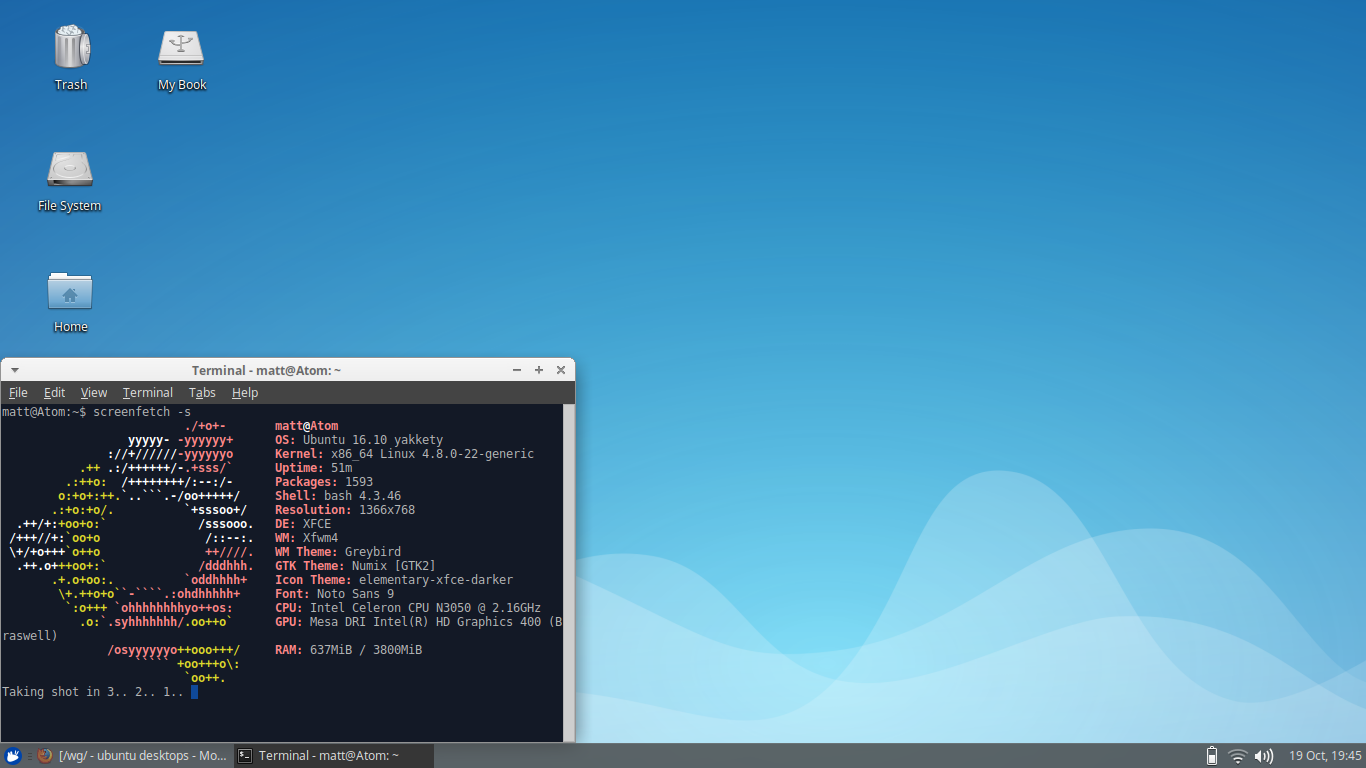This screenshot has height=768, width=1366.
Task: Switch to the /wg/ ubuntu desktops taskbar window
Action: point(132,756)
